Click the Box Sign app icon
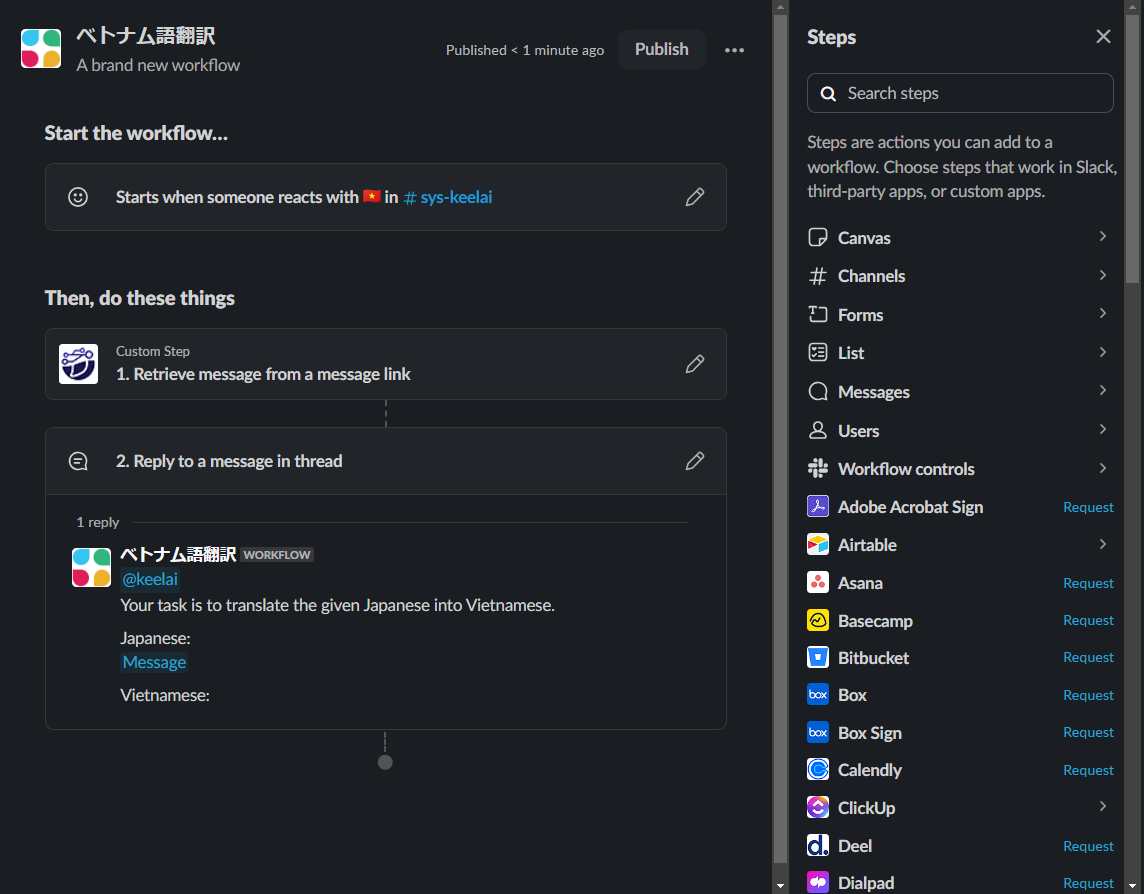Viewport: 1144px width, 894px height. (x=818, y=732)
